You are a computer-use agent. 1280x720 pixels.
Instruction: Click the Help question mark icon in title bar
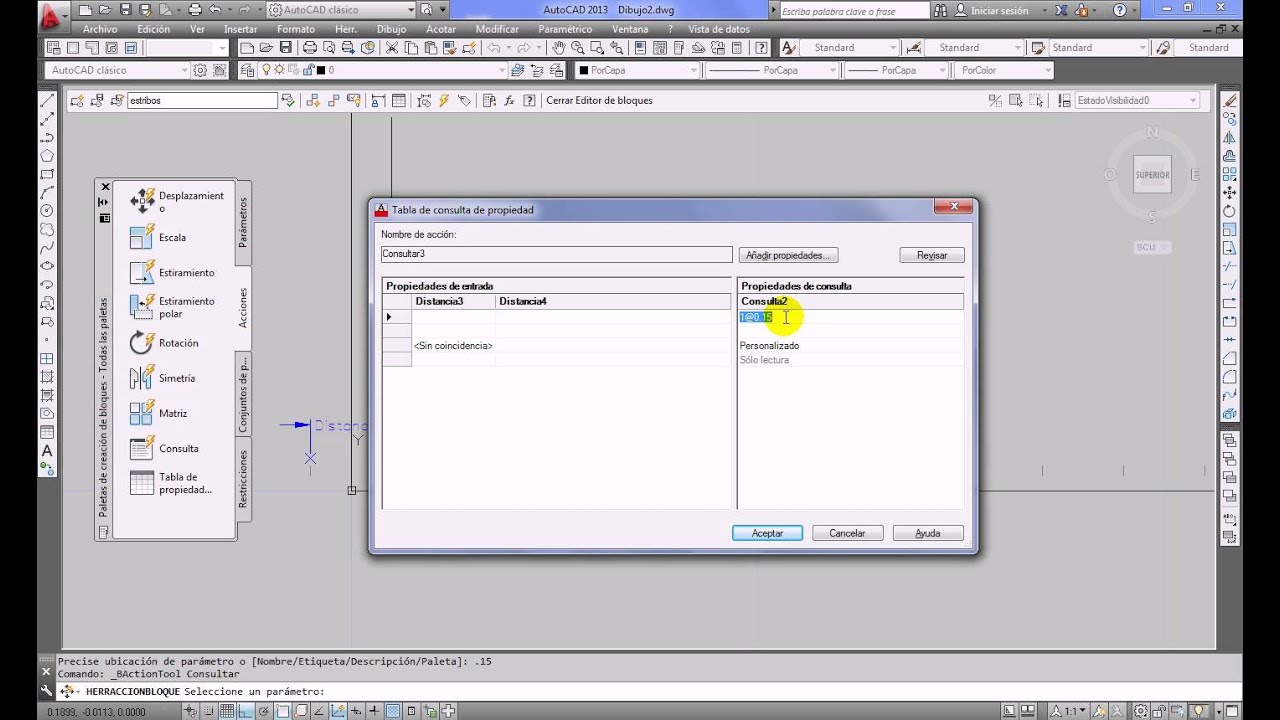pos(1119,10)
